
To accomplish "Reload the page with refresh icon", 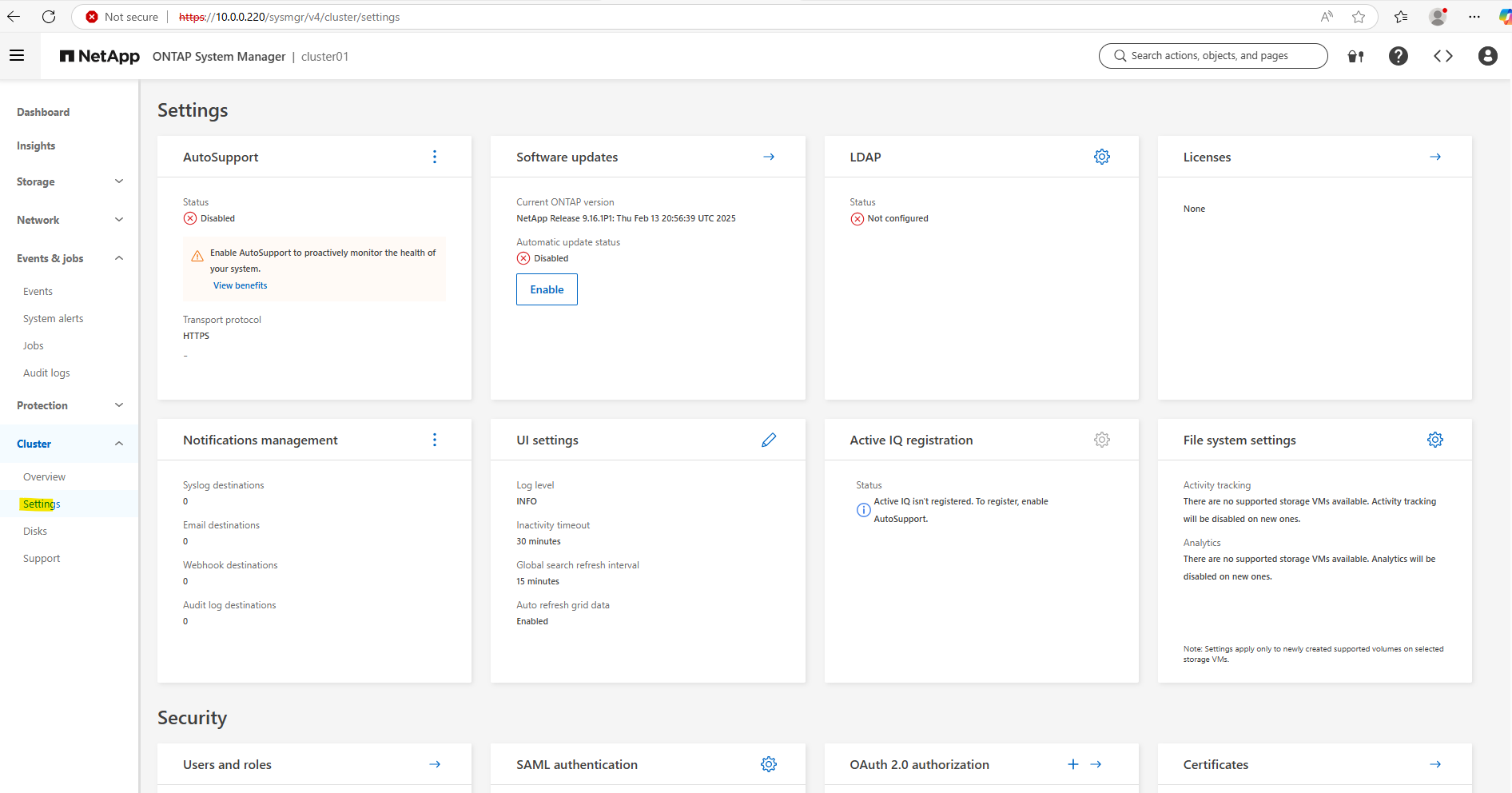I will [49, 17].
